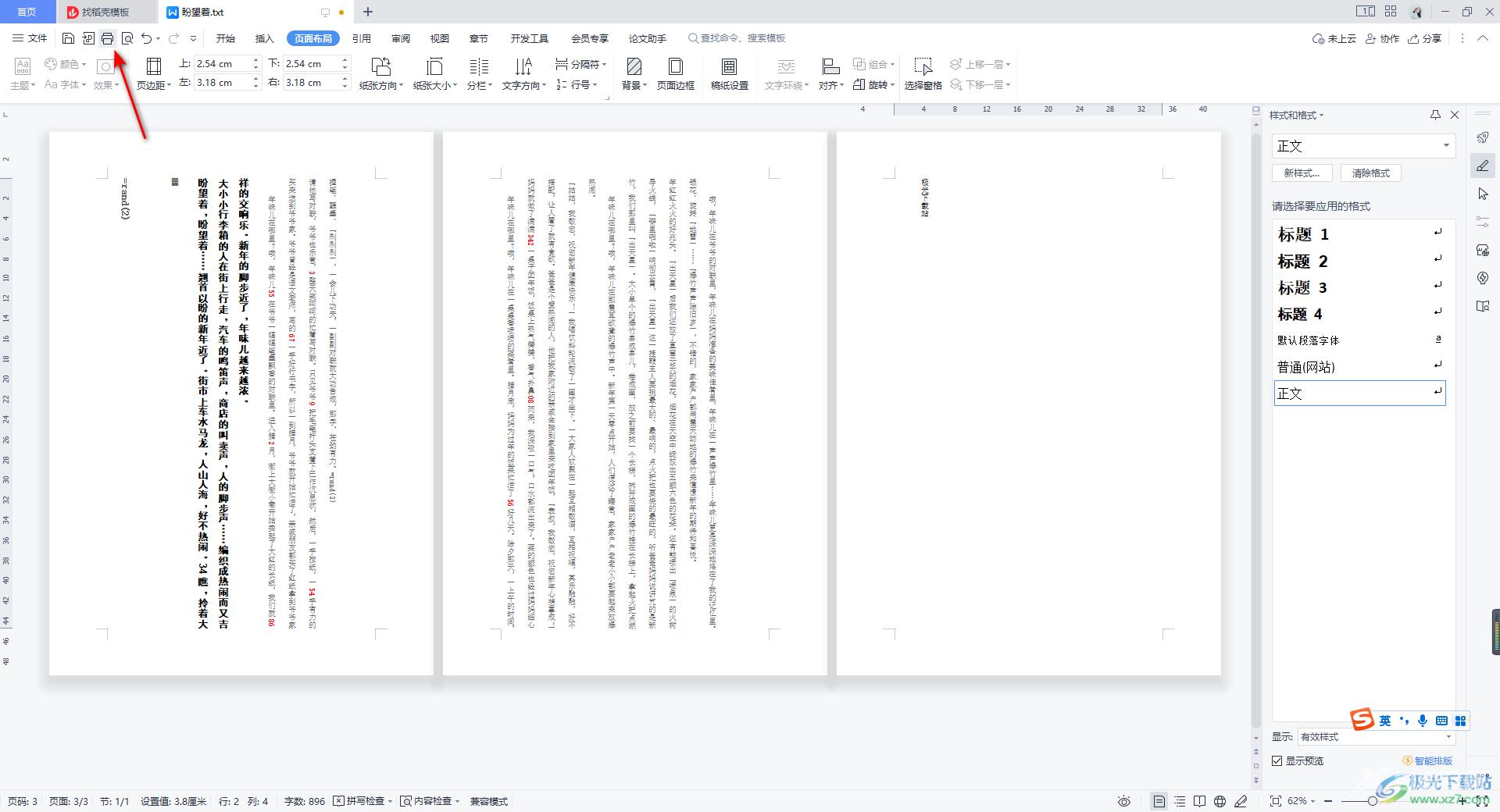Open the 样式和格式 pane title dropdown

coord(1297,115)
